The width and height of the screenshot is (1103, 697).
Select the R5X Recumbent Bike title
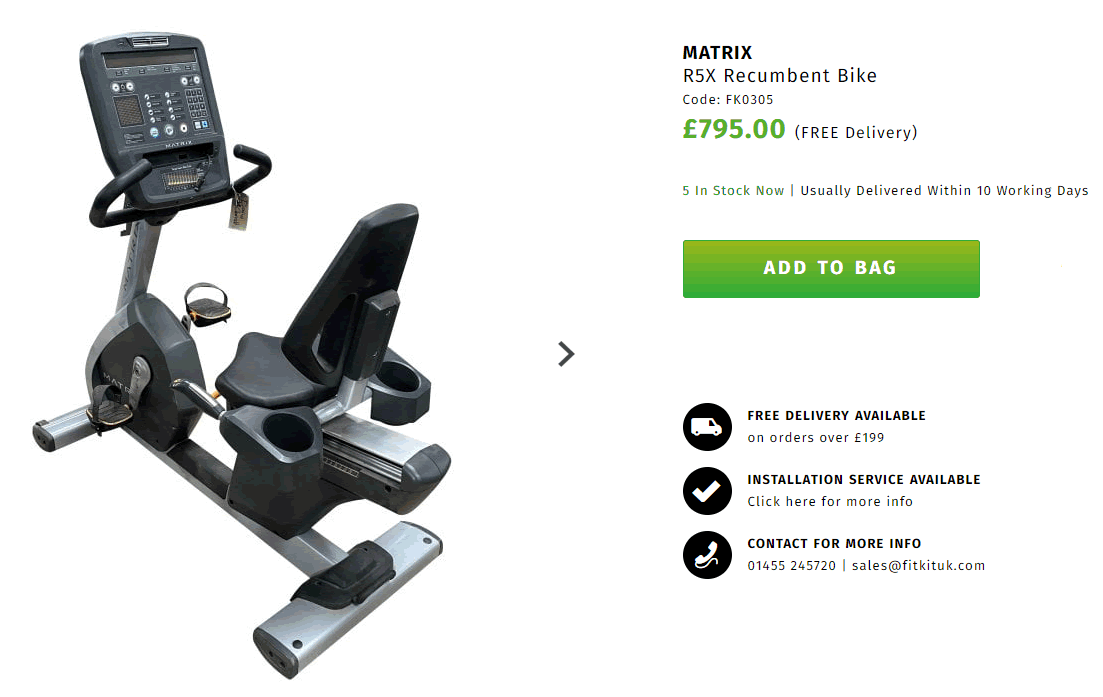[x=779, y=76]
